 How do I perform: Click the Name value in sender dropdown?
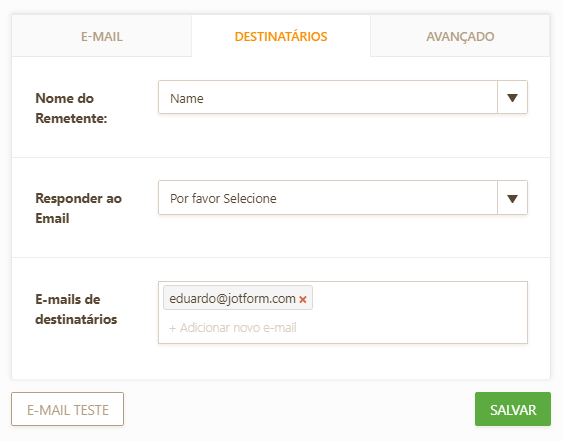click(187, 98)
